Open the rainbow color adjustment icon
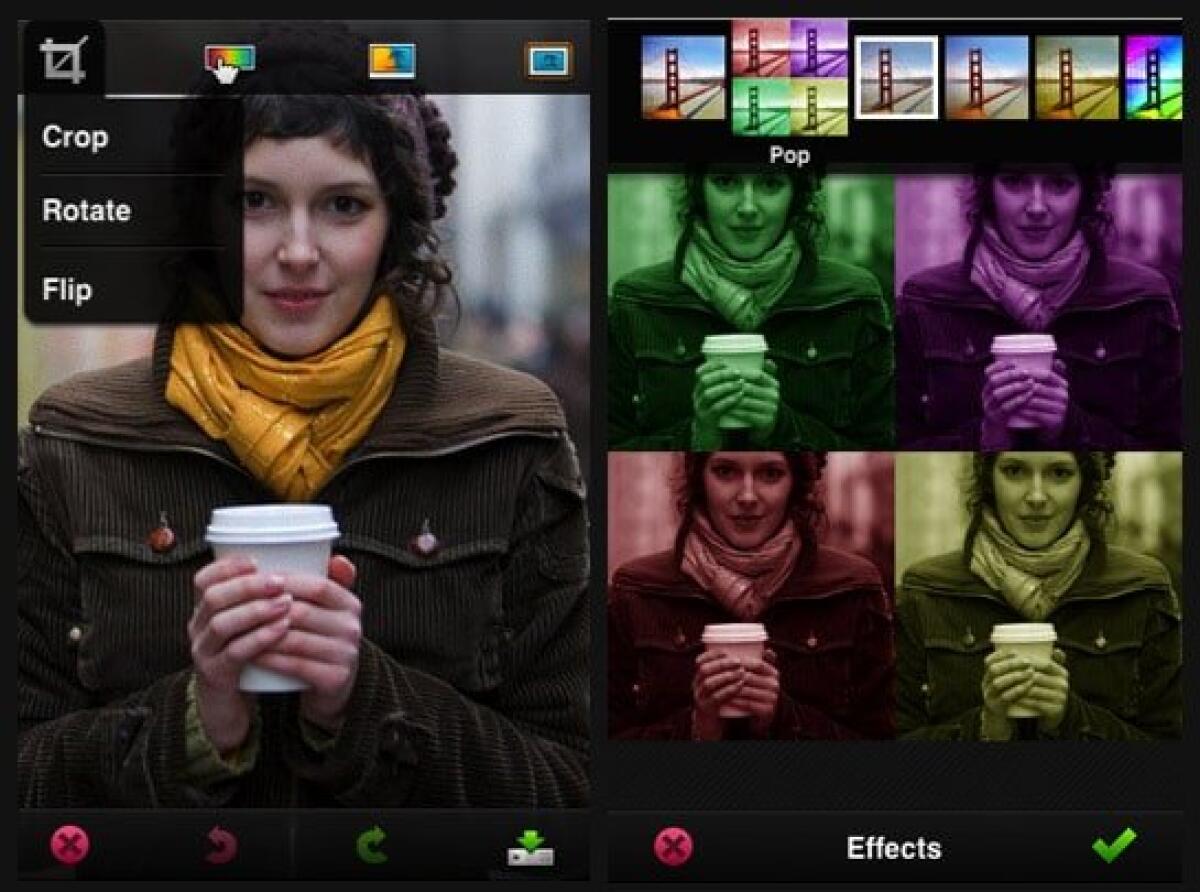The width and height of the screenshot is (1200, 892). 230,60
